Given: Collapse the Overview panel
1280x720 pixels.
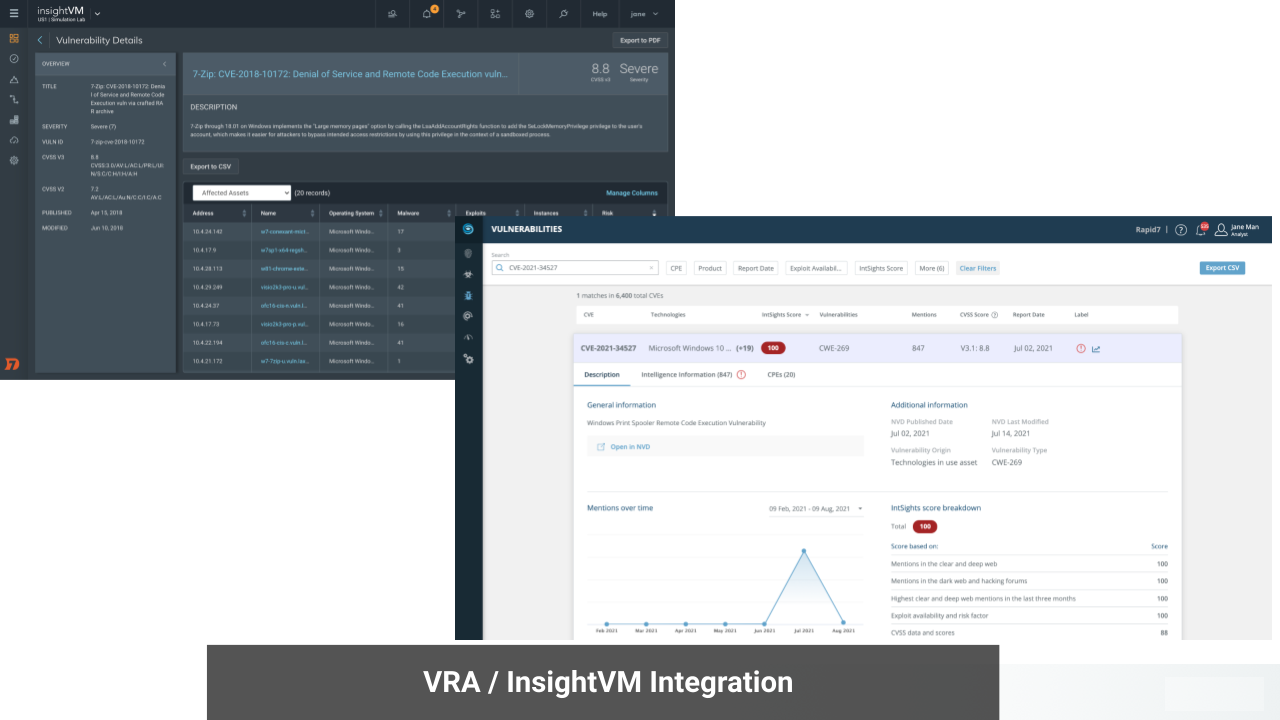Looking at the screenshot, I should click(x=165, y=64).
